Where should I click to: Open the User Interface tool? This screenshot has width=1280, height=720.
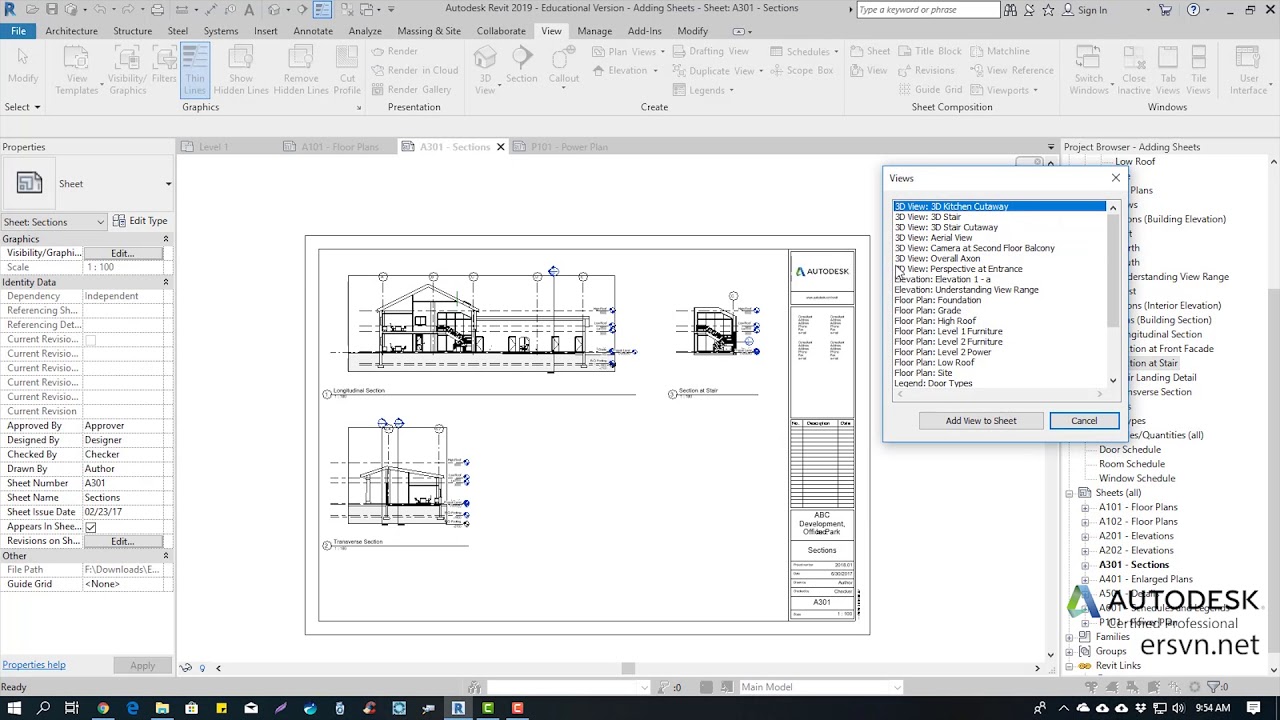pos(1248,70)
